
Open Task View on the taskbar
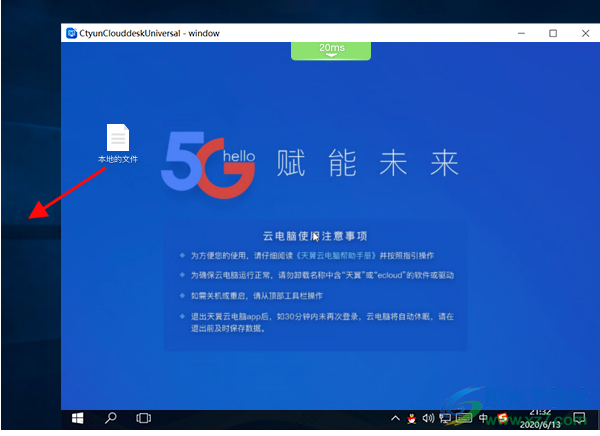[x=143, y=418]
